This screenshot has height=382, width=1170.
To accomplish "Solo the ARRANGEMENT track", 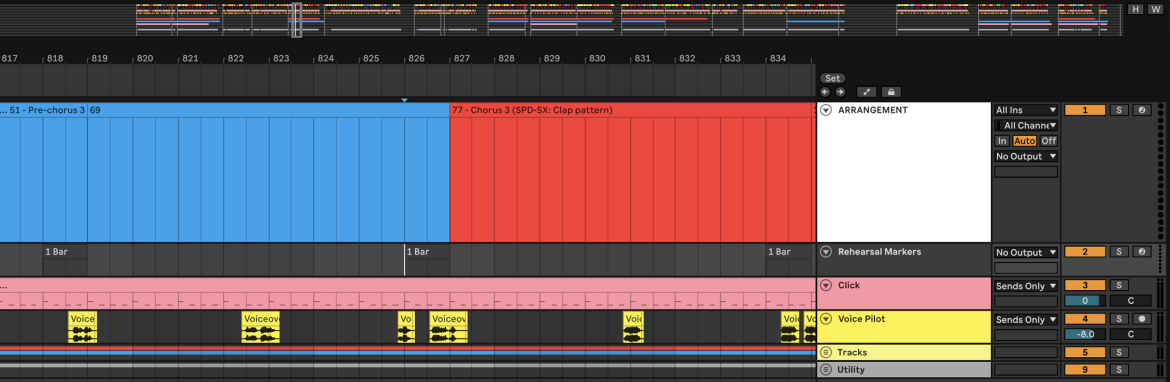I will point(1119,110).
